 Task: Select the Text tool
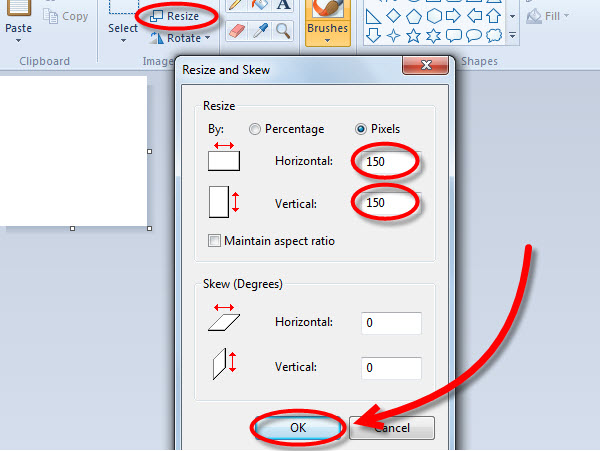[283, 5]
